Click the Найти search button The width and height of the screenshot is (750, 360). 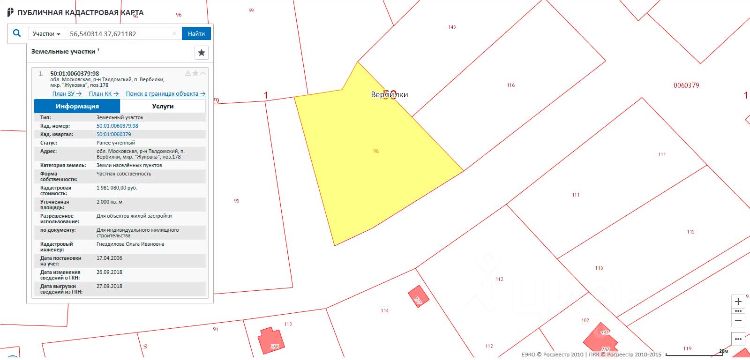point(196,34)
